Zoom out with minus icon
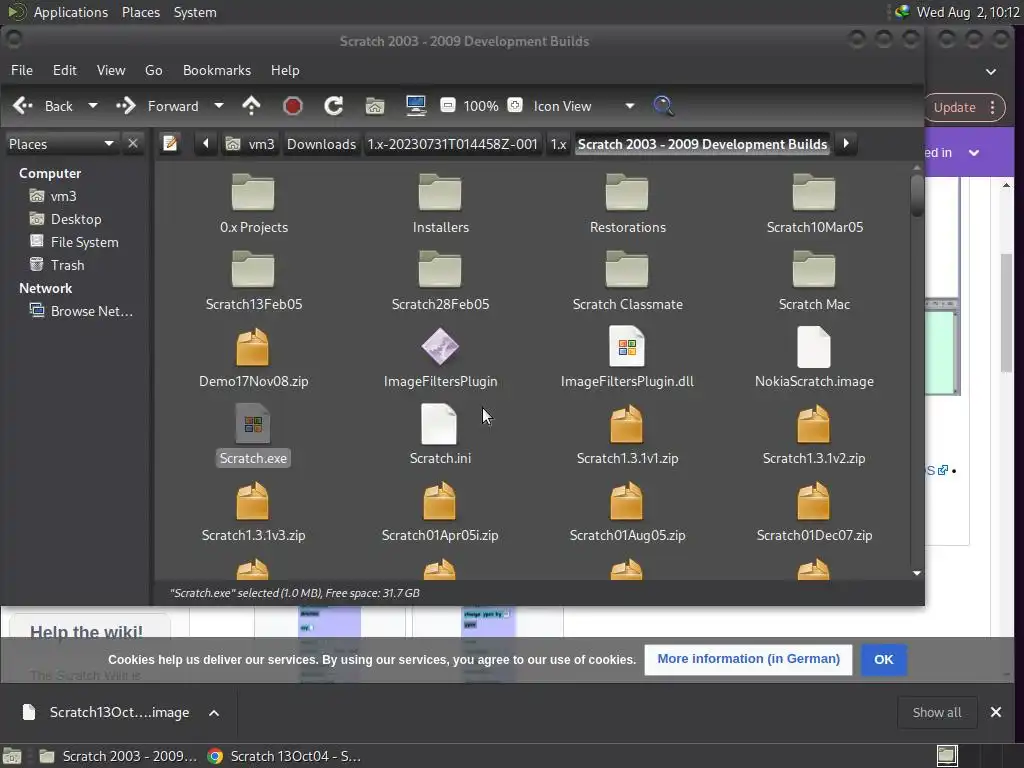This screenshot has width=1024, height=768. pos(447,105)
